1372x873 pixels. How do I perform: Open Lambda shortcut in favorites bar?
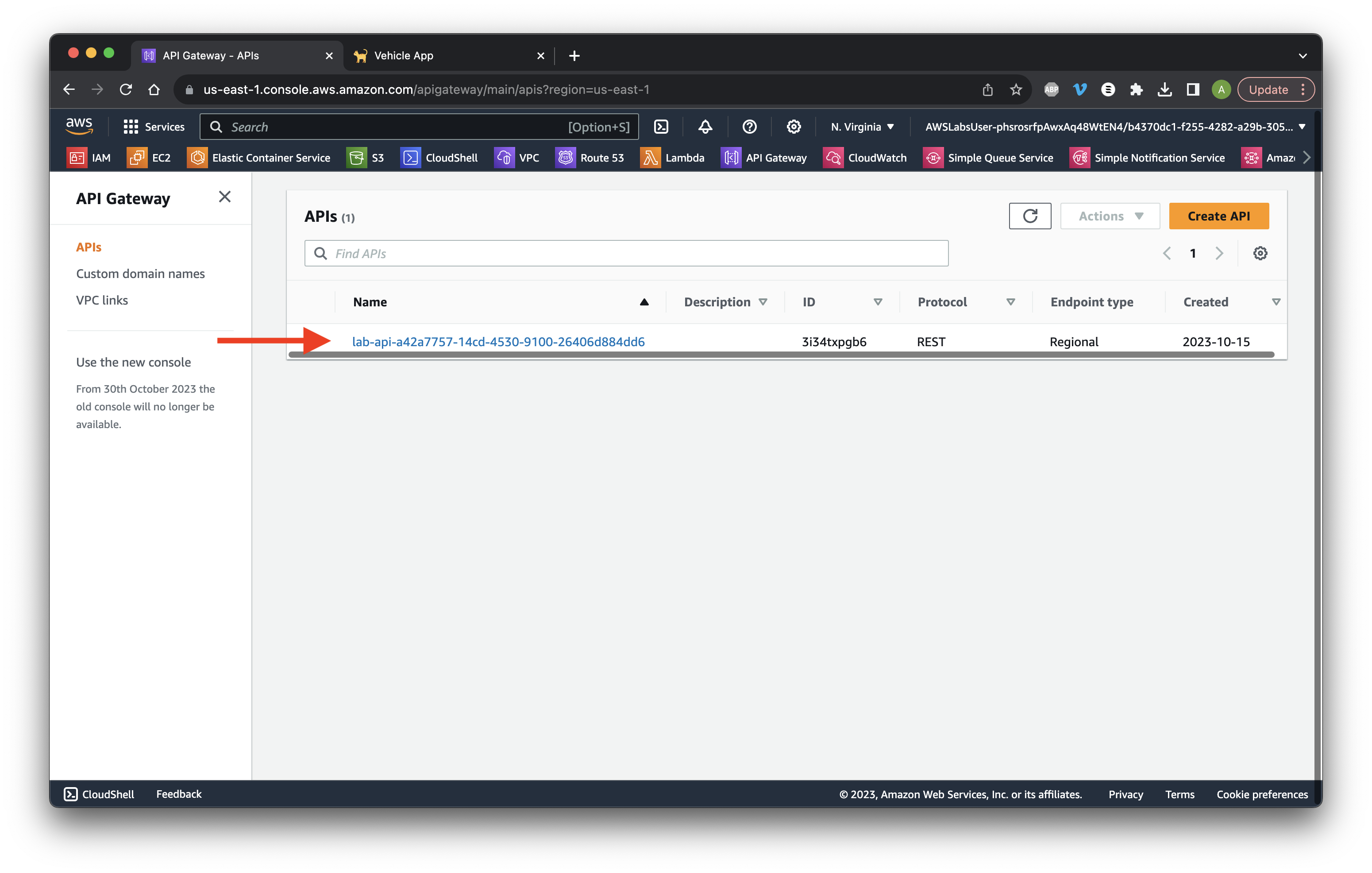coord(672,158)
